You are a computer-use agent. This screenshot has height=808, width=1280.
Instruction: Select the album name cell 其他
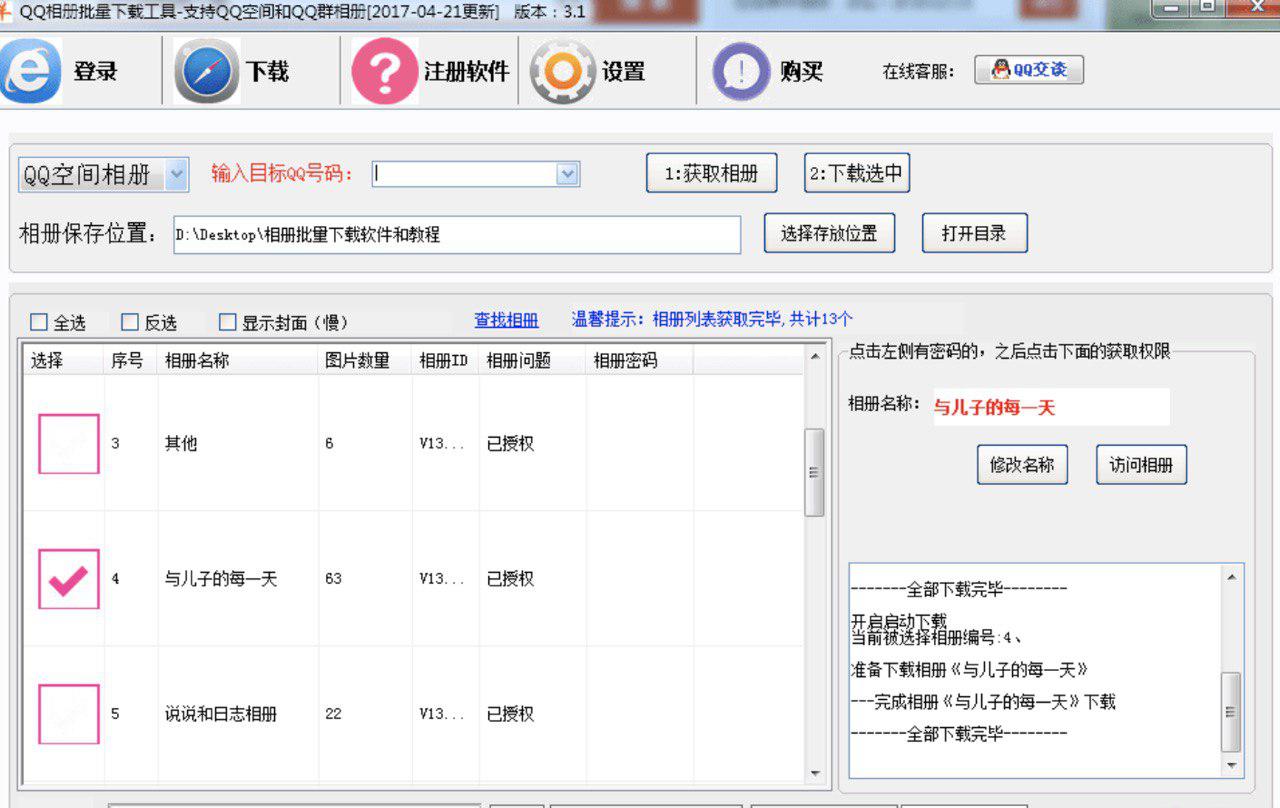pyautogui.click(x=181, y=443)
